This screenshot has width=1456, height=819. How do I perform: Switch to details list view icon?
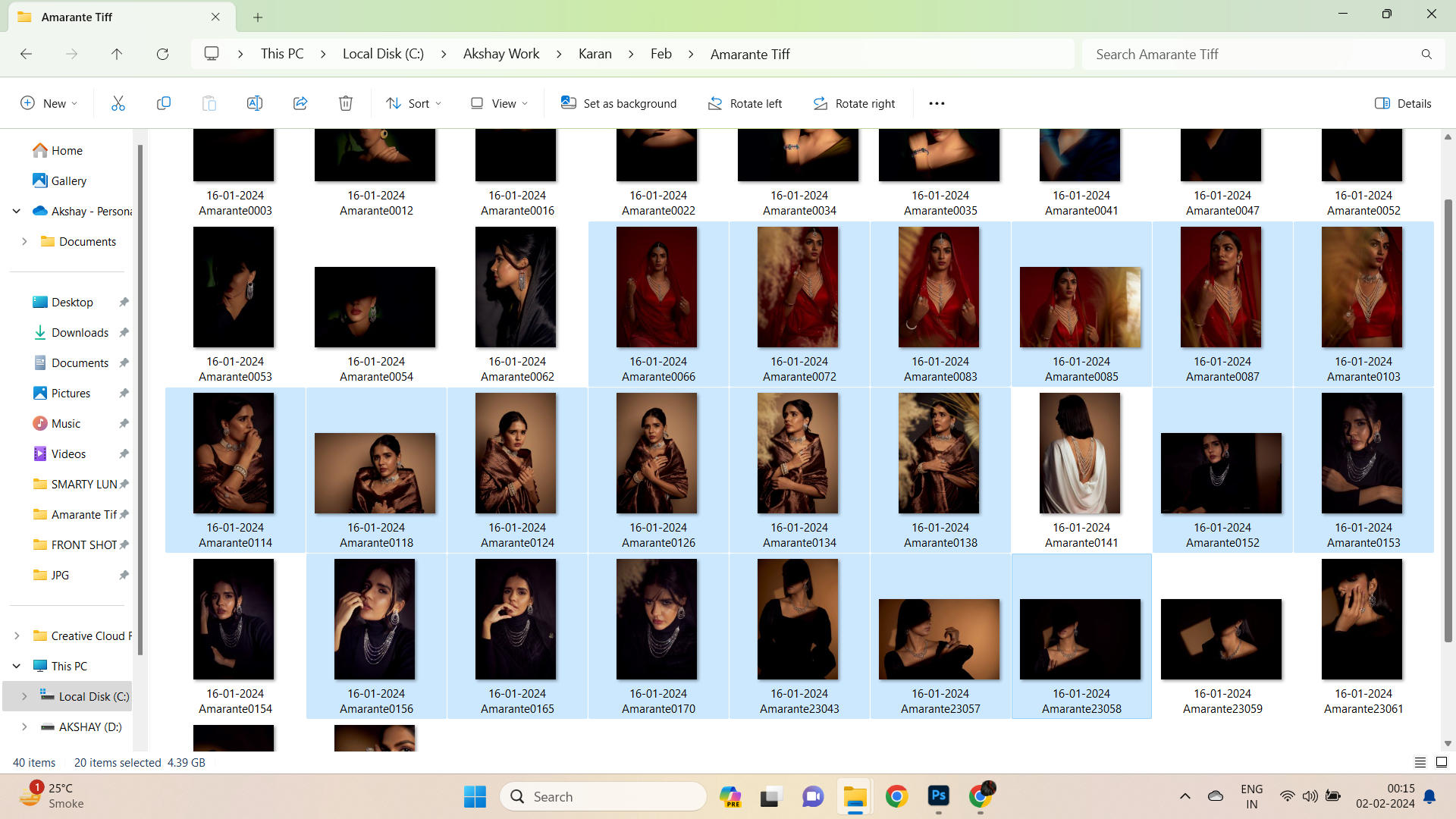coord(1420,762)
